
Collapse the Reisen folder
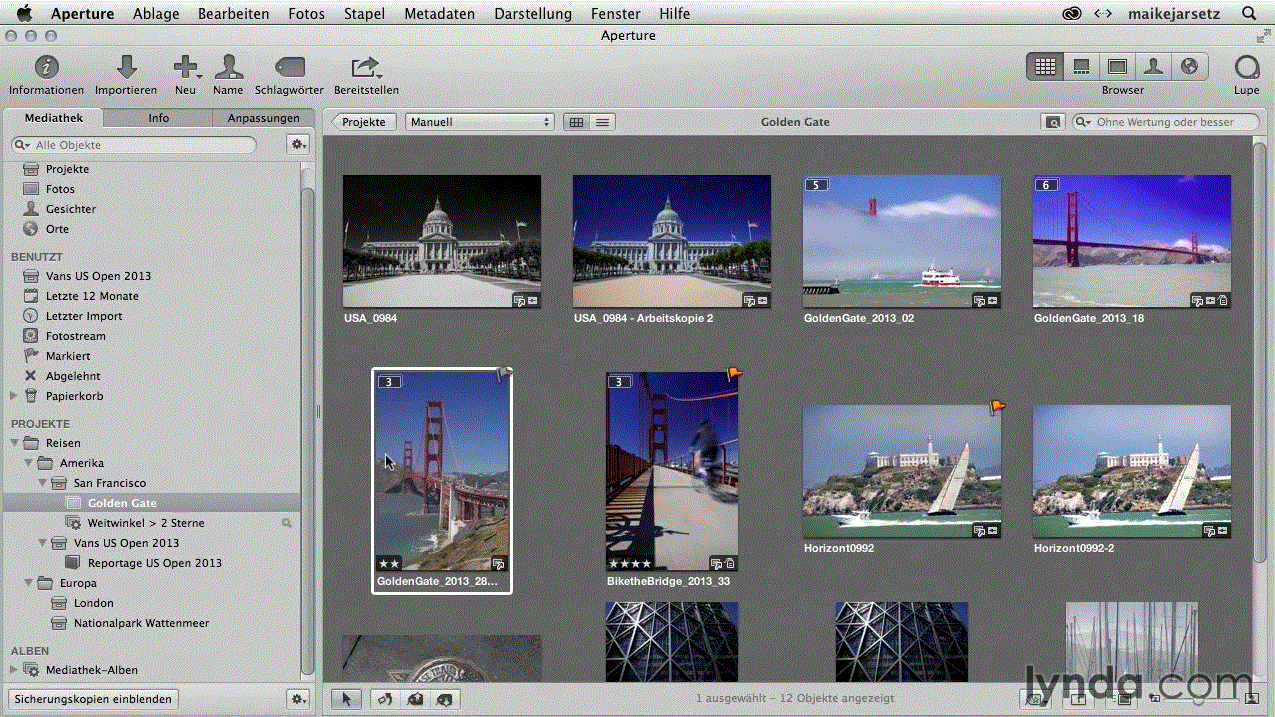point(14,443)
